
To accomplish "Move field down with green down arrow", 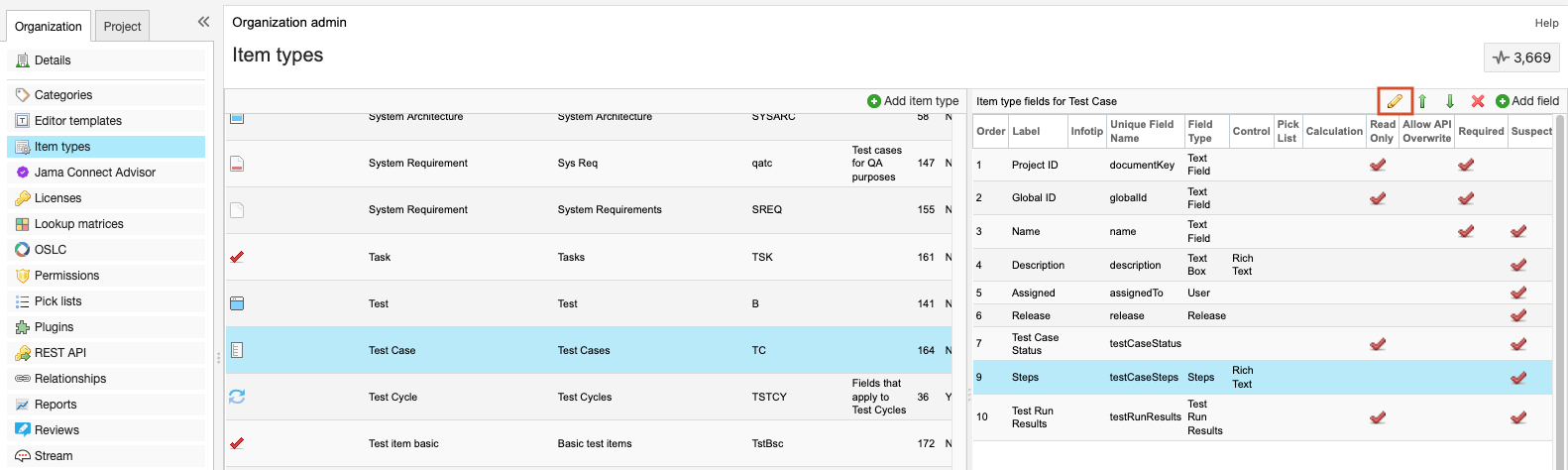I will click(1450, 101).
